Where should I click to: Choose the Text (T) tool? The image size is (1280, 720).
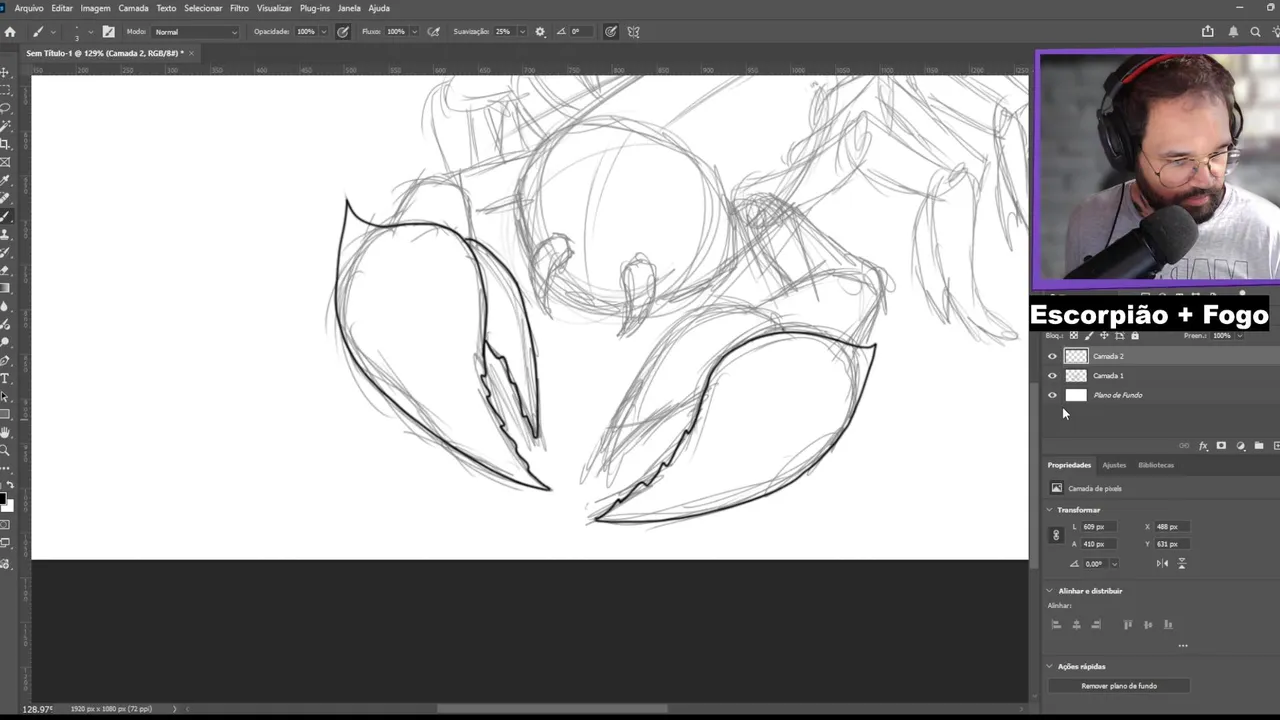5,379
